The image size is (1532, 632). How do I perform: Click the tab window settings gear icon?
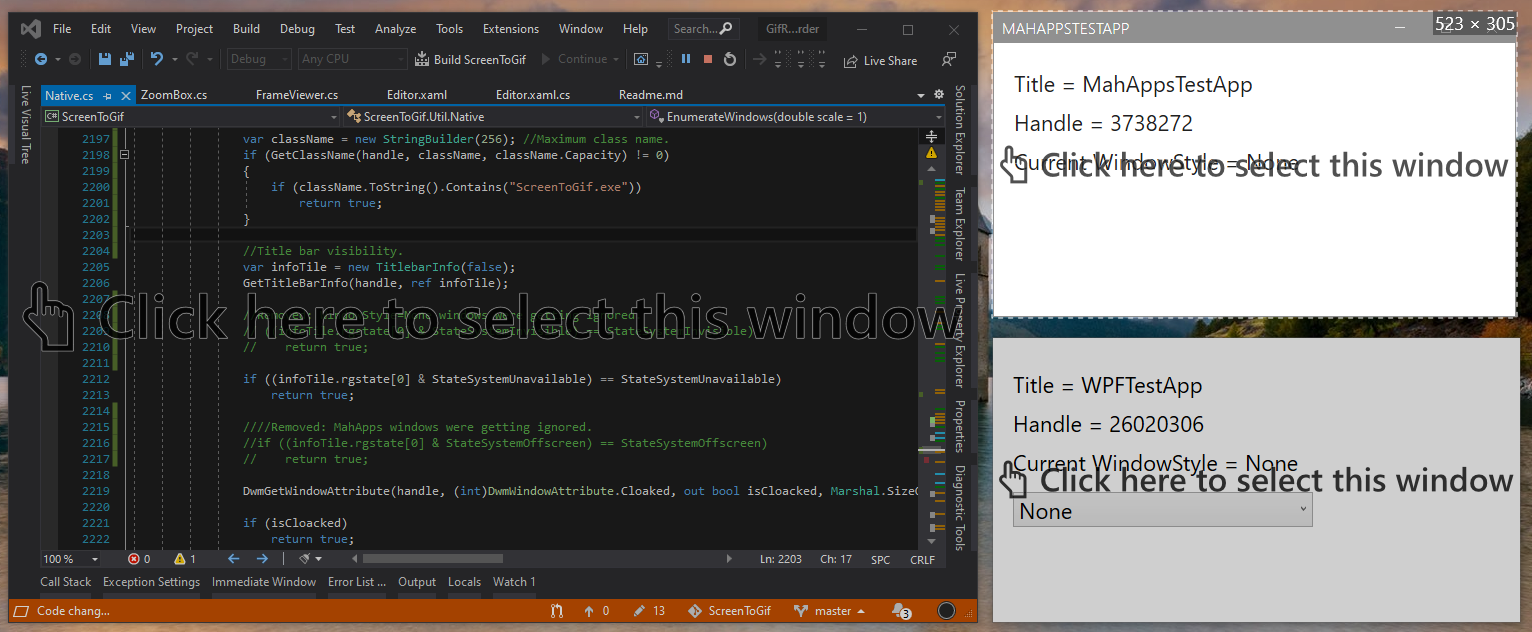(939, 95)
